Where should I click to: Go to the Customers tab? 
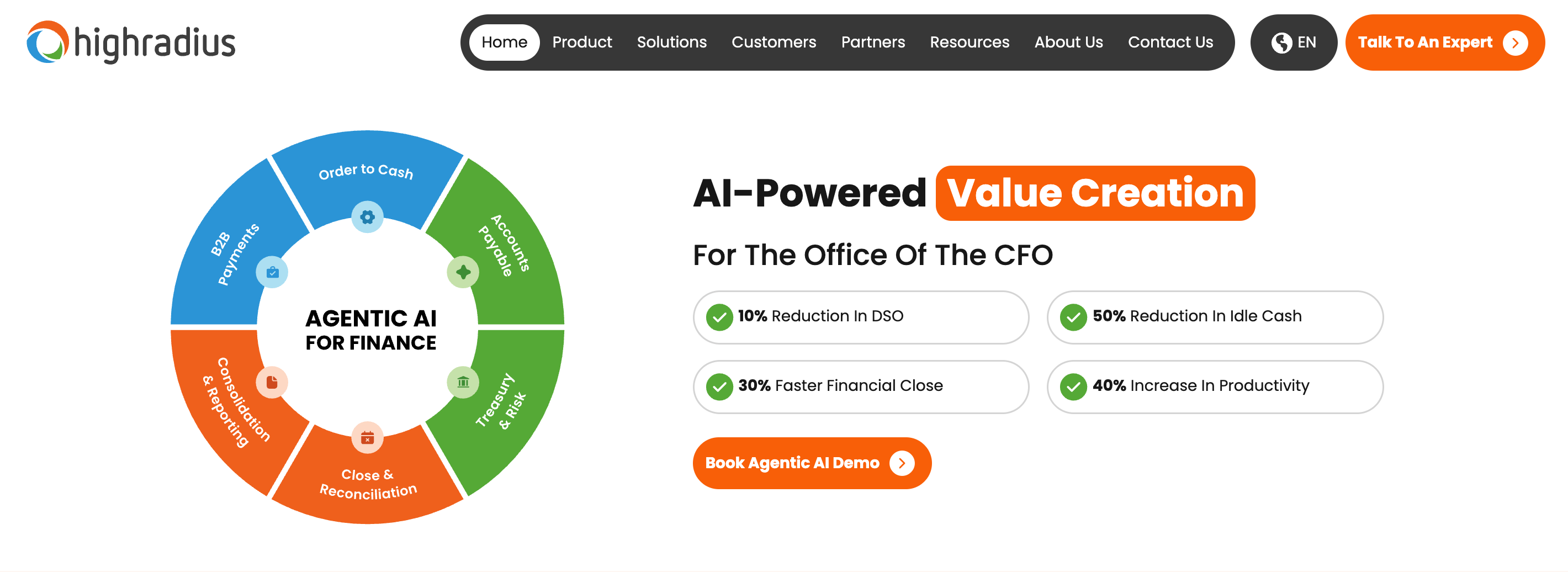[774, 42]
